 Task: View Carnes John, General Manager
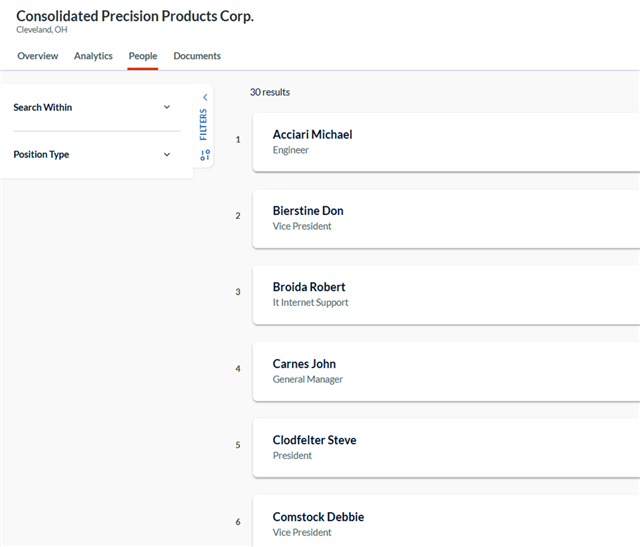click(x=304, y=364)
